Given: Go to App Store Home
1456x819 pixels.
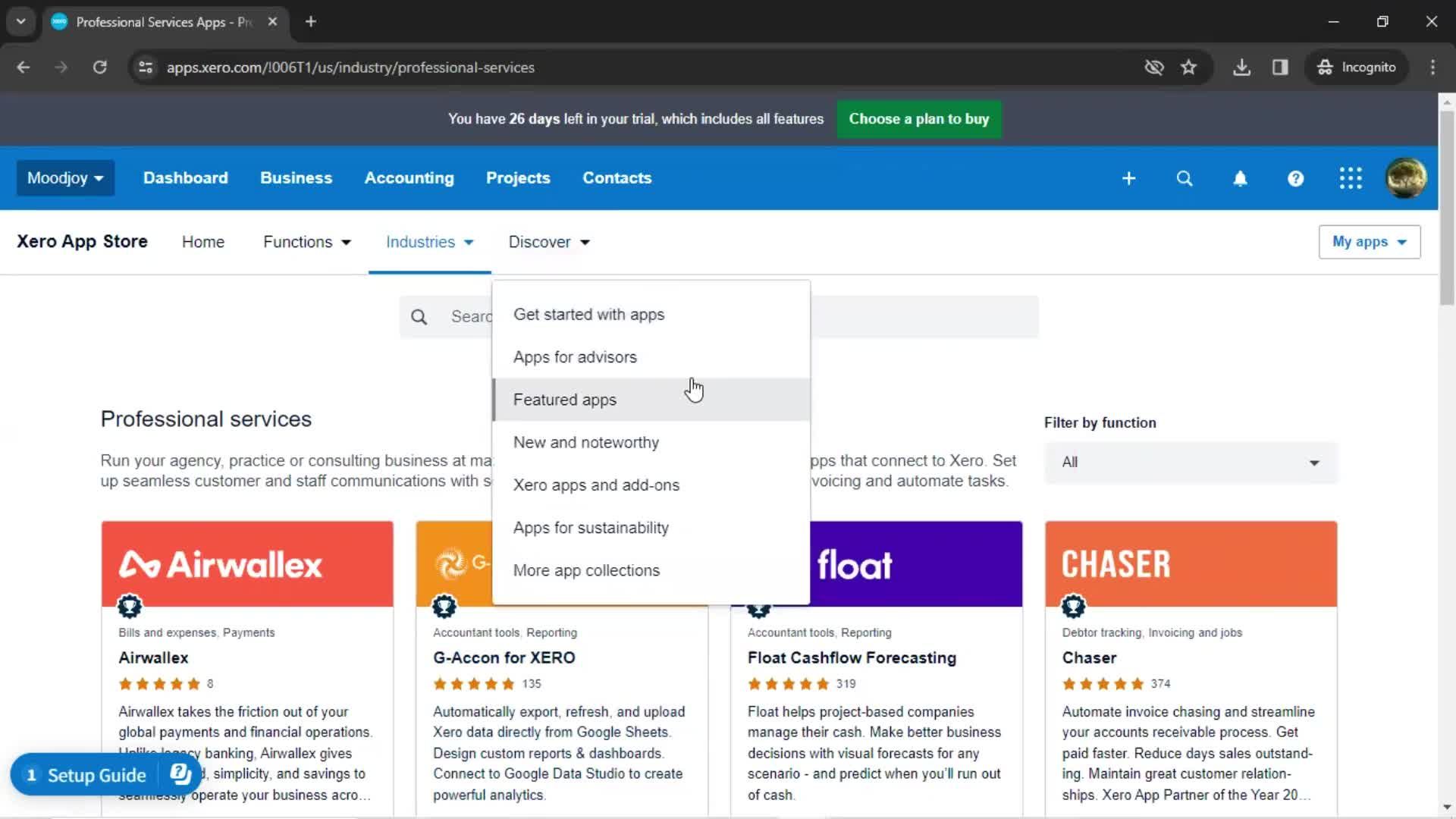Looking at the screenshot, I should tap(202, 242).
